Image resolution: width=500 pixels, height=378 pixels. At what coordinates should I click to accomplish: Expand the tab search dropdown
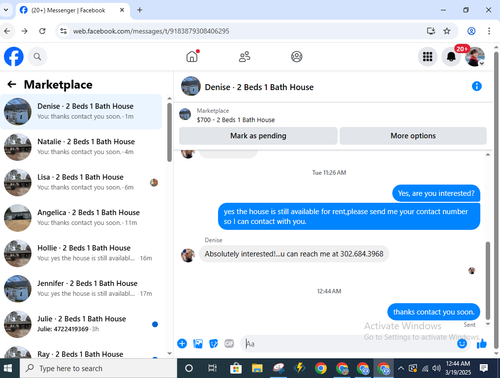(6, 10)
